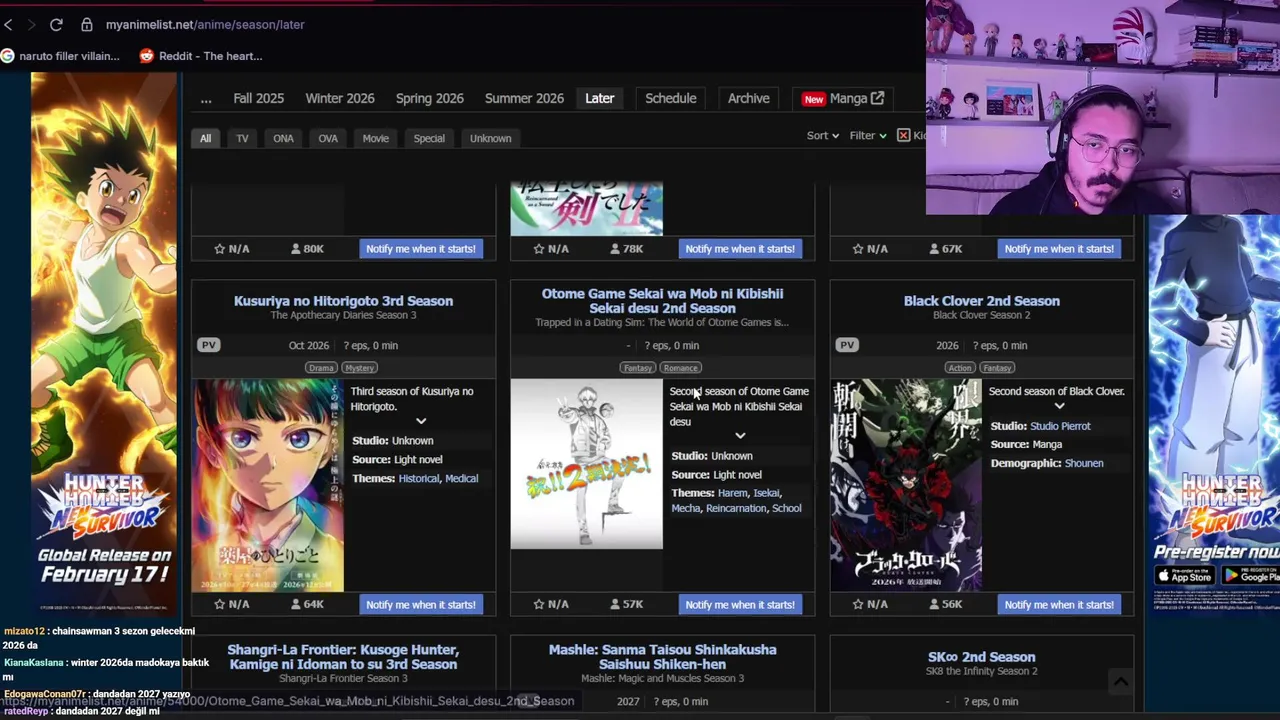
Task: Click the red close icon next to Filter
Action: click(x=903, y=135)
